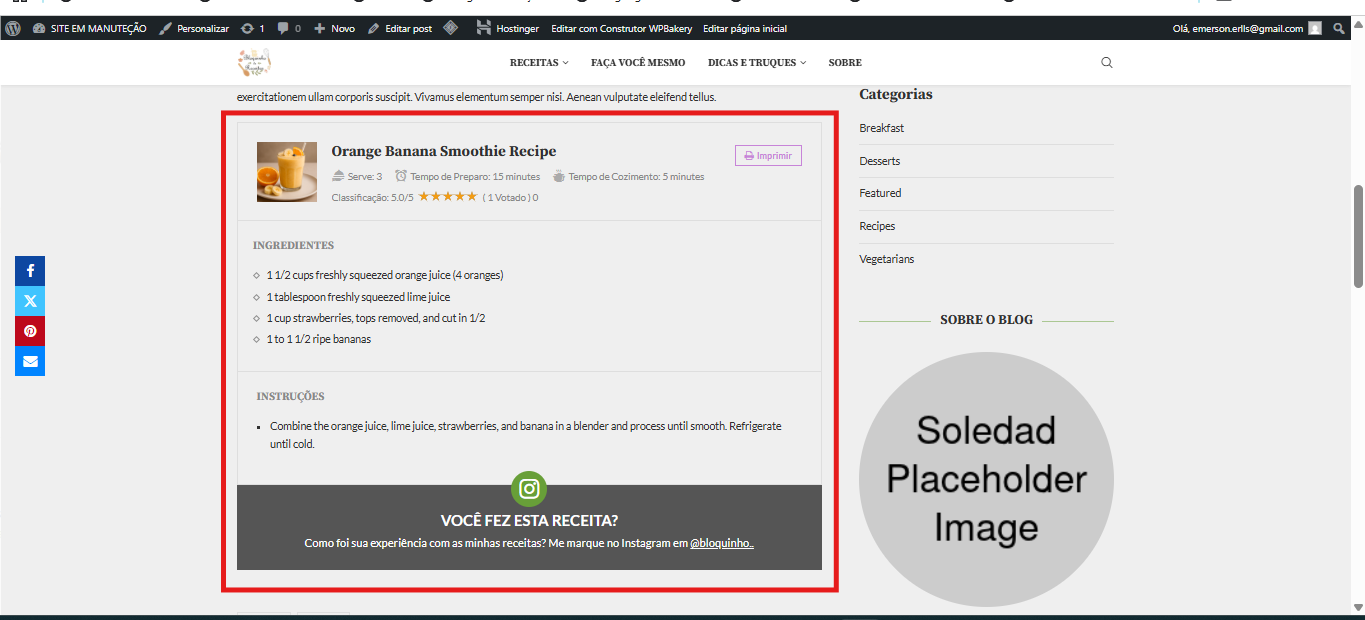Share post by email icon
This screenshot has width=1365, height=620.
point(30,361)
